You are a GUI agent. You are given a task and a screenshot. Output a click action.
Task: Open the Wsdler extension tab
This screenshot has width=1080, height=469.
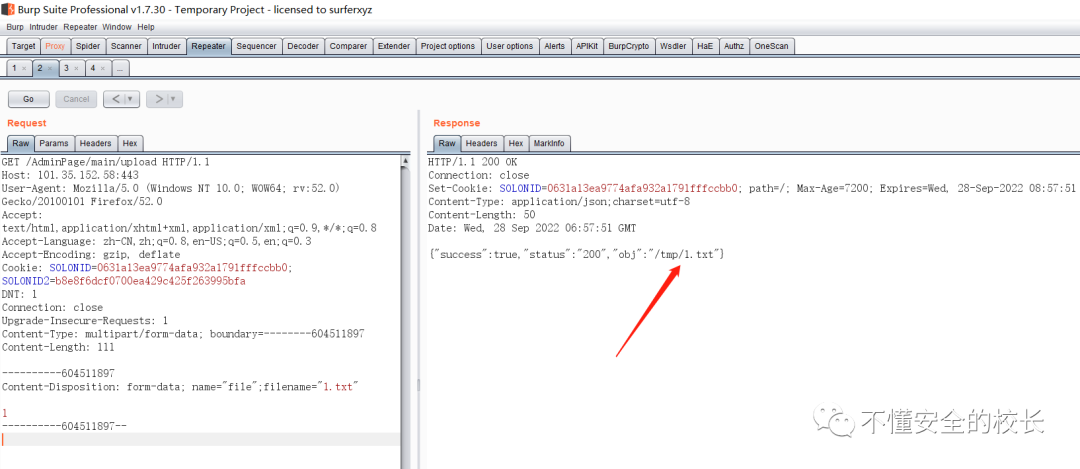(x=673, y=46)
